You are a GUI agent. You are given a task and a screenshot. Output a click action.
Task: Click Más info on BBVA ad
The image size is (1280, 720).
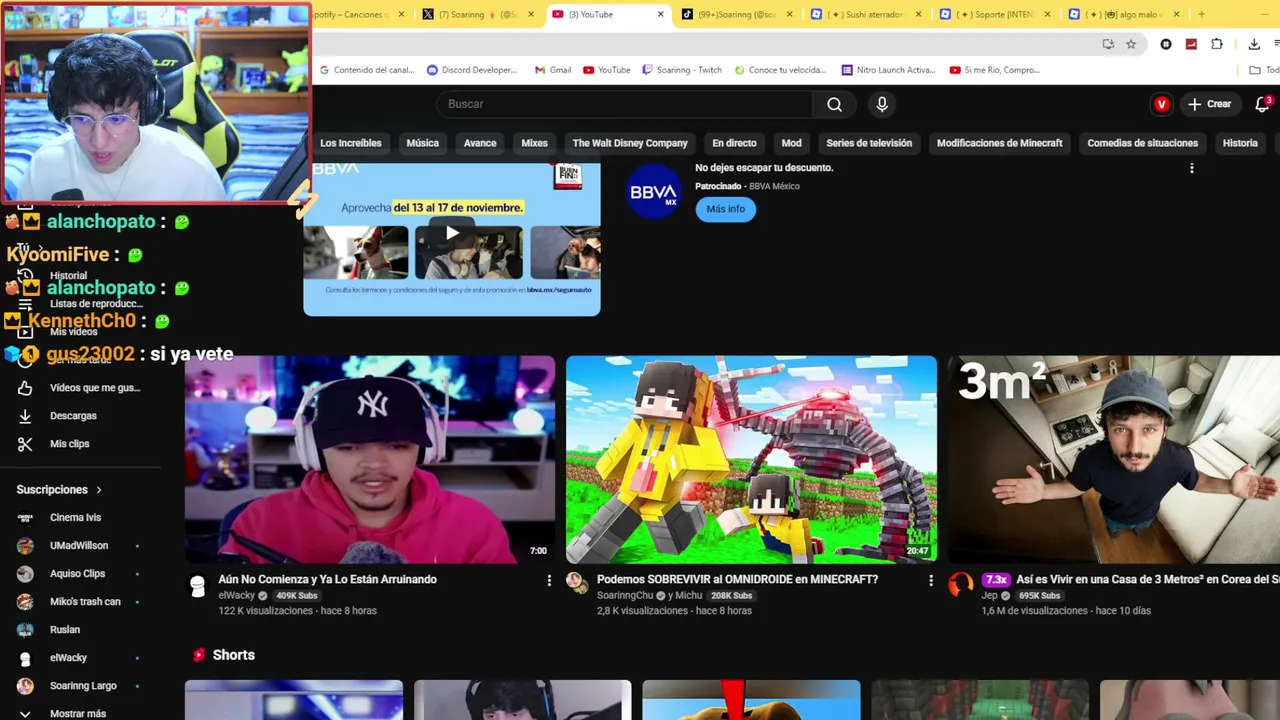(x=725, y=209)
